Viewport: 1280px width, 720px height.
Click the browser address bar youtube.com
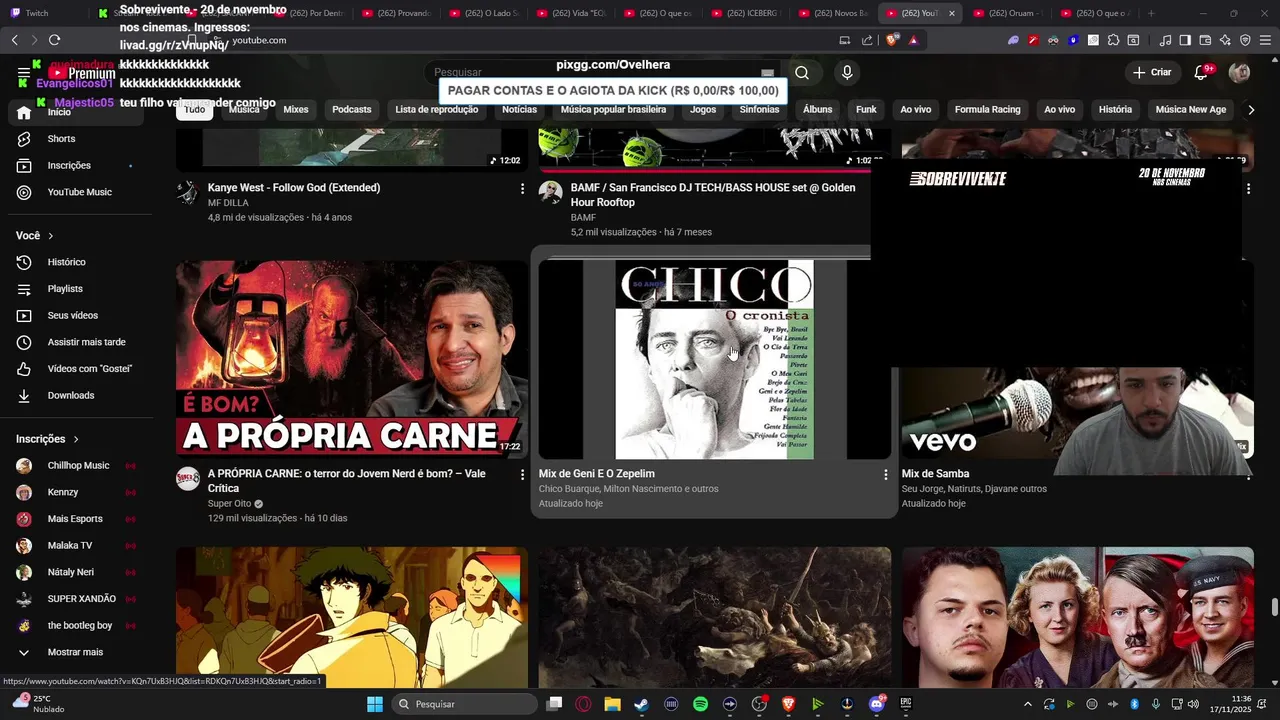click(x=259, y=40)
